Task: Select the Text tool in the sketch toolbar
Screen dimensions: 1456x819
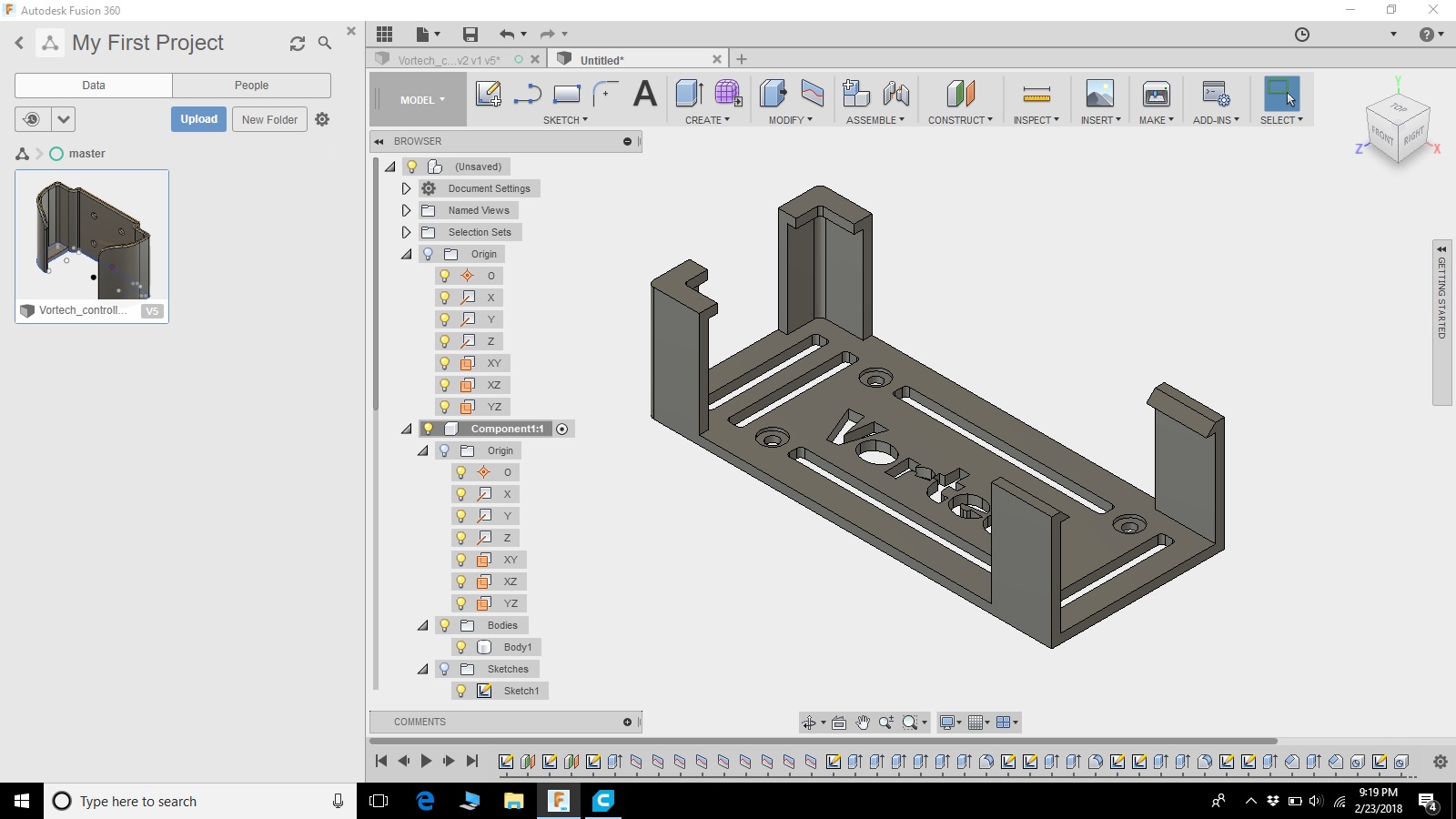Action: coord(645,94)
